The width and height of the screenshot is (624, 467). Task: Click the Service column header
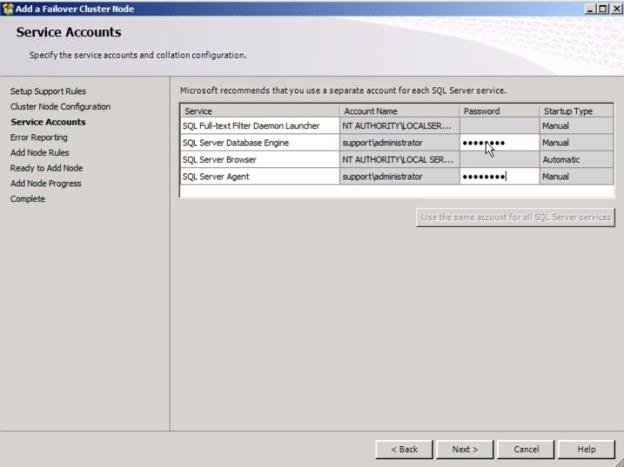[259, 111]
